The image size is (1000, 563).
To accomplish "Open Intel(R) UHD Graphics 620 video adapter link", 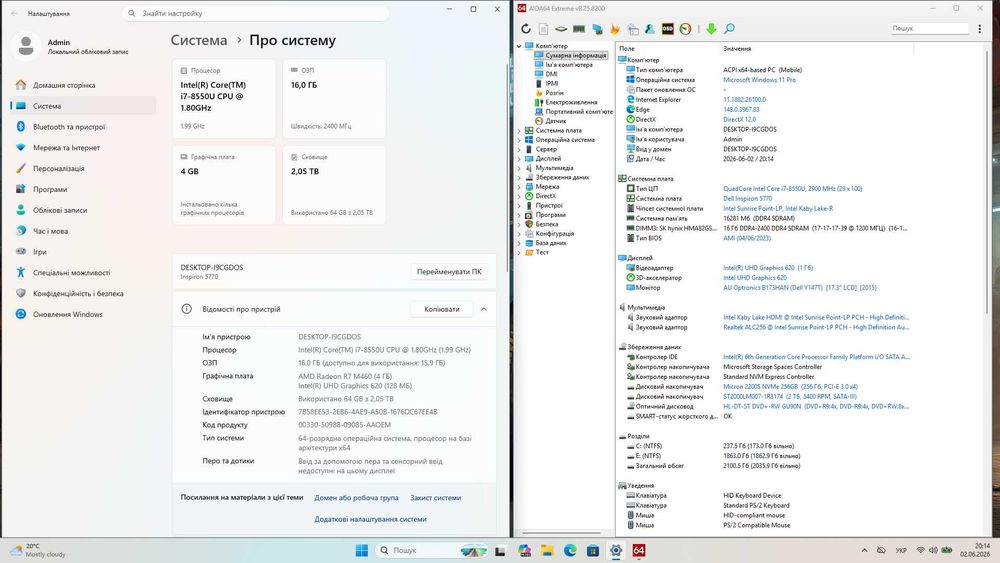I will 768,268.
